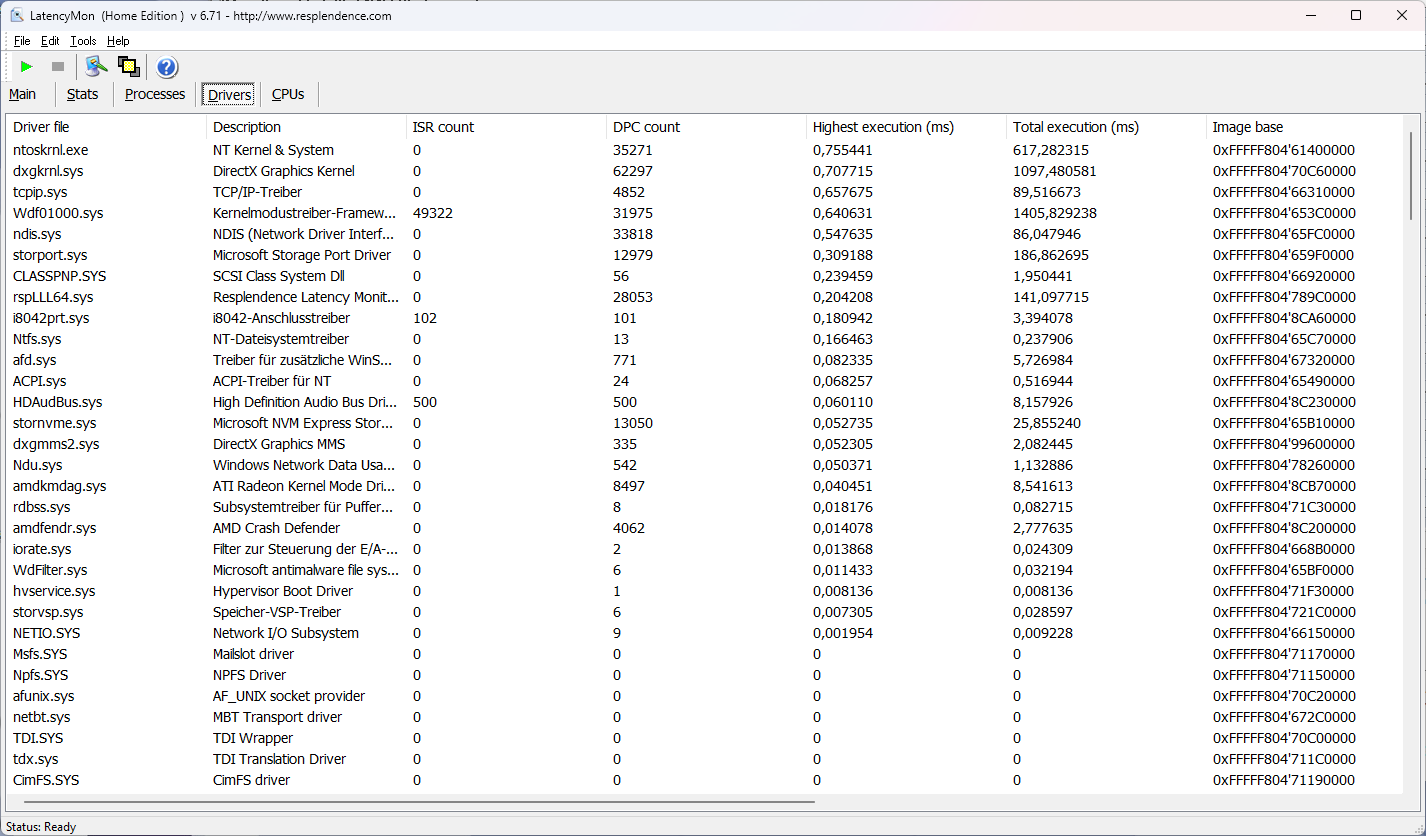Viewport: 1426px width, 836px height.
Task: Select the Drivers tab
Action: coord(229,94)
